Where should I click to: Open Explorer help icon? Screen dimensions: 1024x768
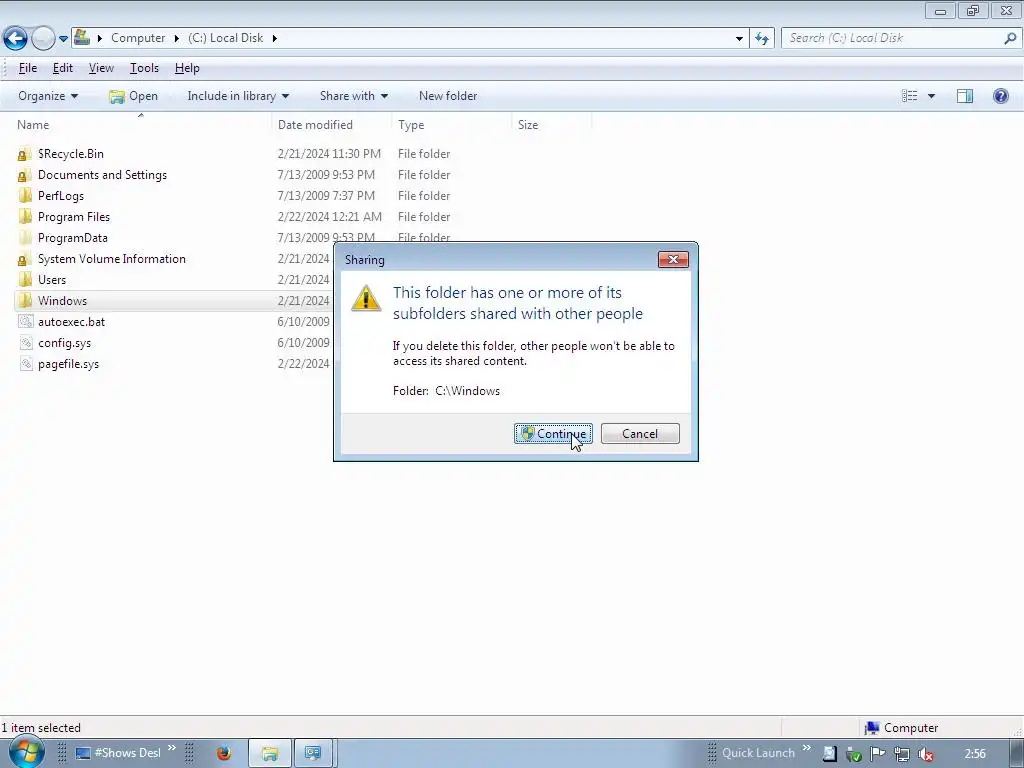(x=1000, y=96)
